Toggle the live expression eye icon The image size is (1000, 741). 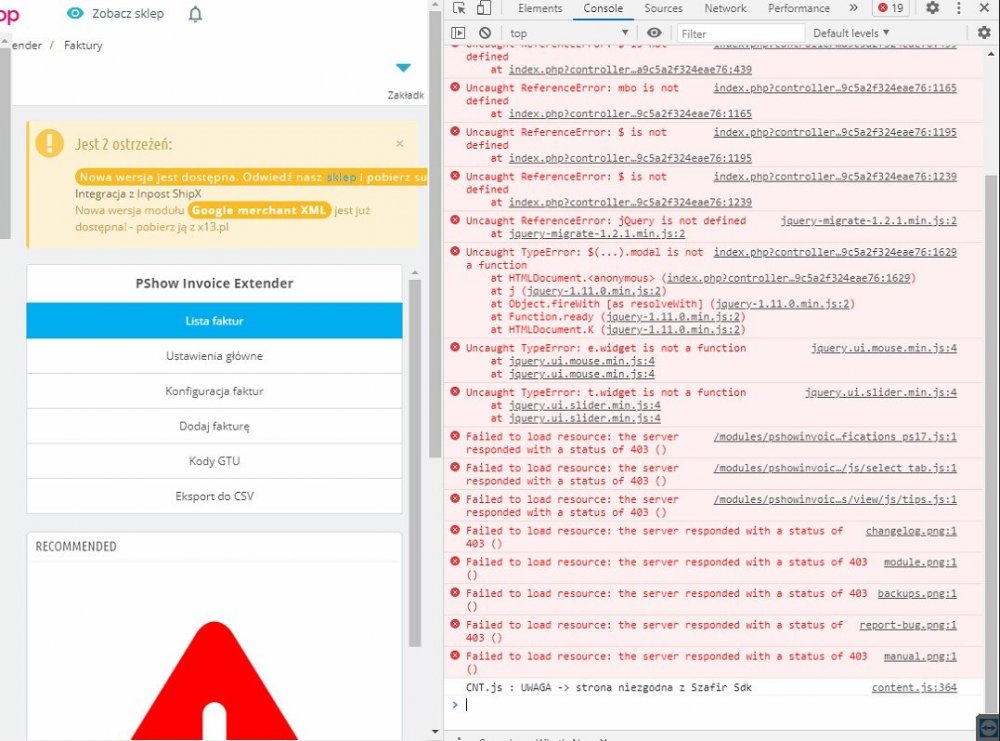point(654,33)
